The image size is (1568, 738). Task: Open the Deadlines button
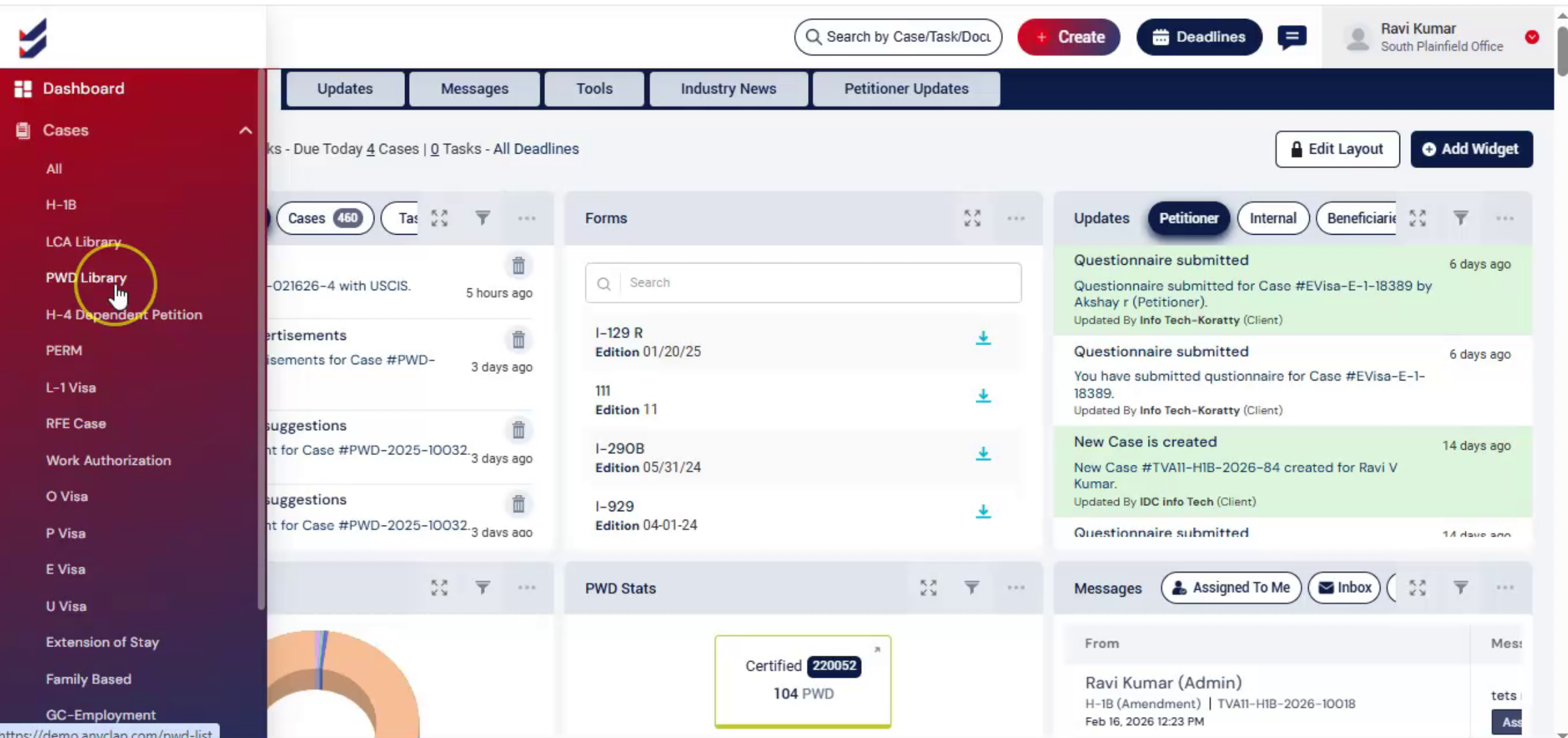click(x=1199, y=37)
